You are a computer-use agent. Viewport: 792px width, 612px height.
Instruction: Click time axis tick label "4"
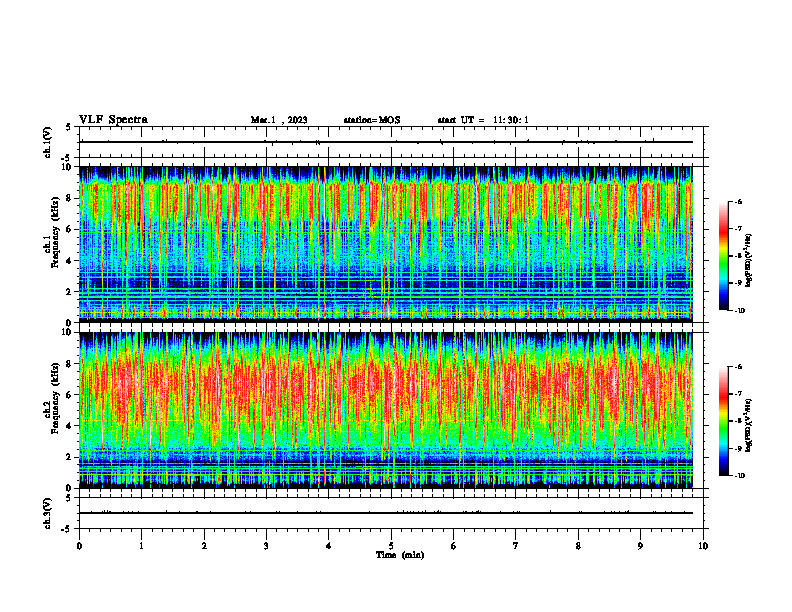pyautogui.click(x=329, y=546)
